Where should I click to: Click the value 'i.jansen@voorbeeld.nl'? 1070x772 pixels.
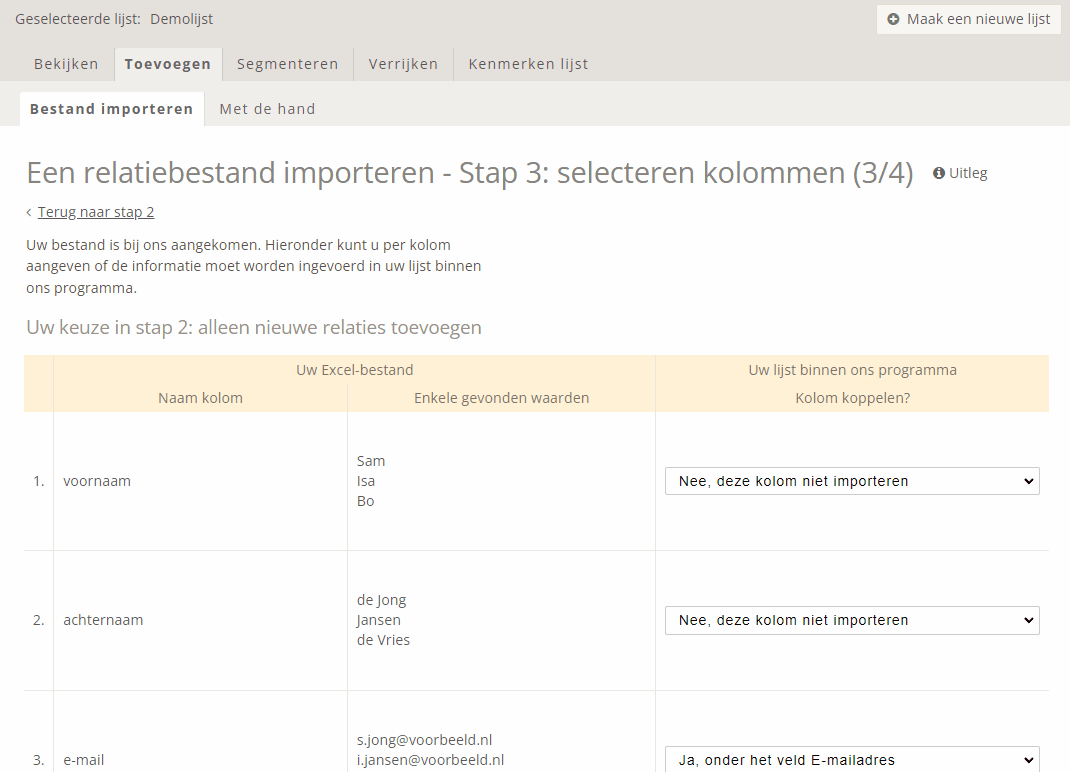click(x=431, y=760)
